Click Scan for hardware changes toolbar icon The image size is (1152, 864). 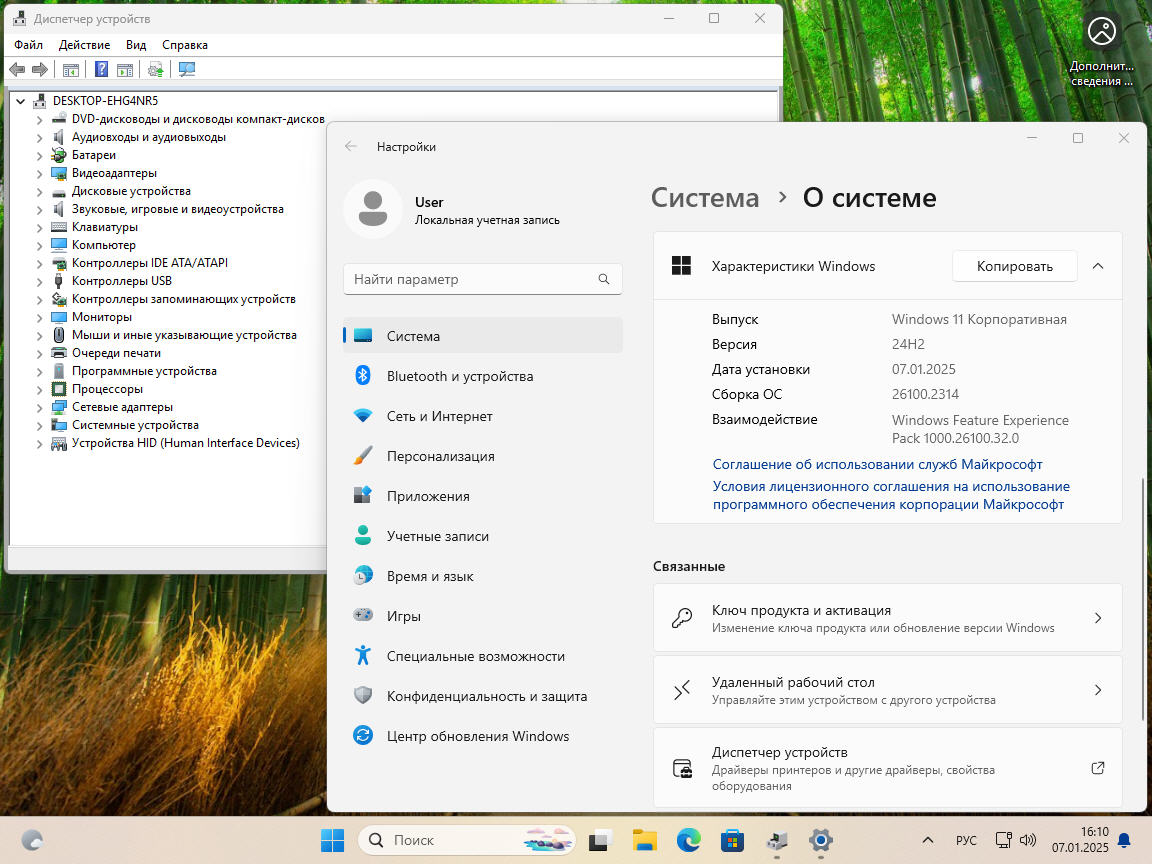186,69
